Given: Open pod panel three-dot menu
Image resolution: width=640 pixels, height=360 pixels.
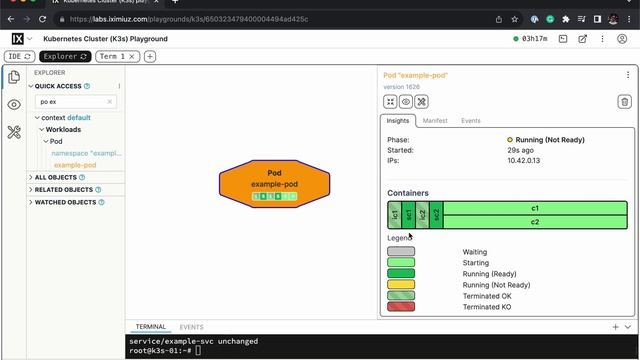Looking at the screenshot, I should click(x=628, y=75).
